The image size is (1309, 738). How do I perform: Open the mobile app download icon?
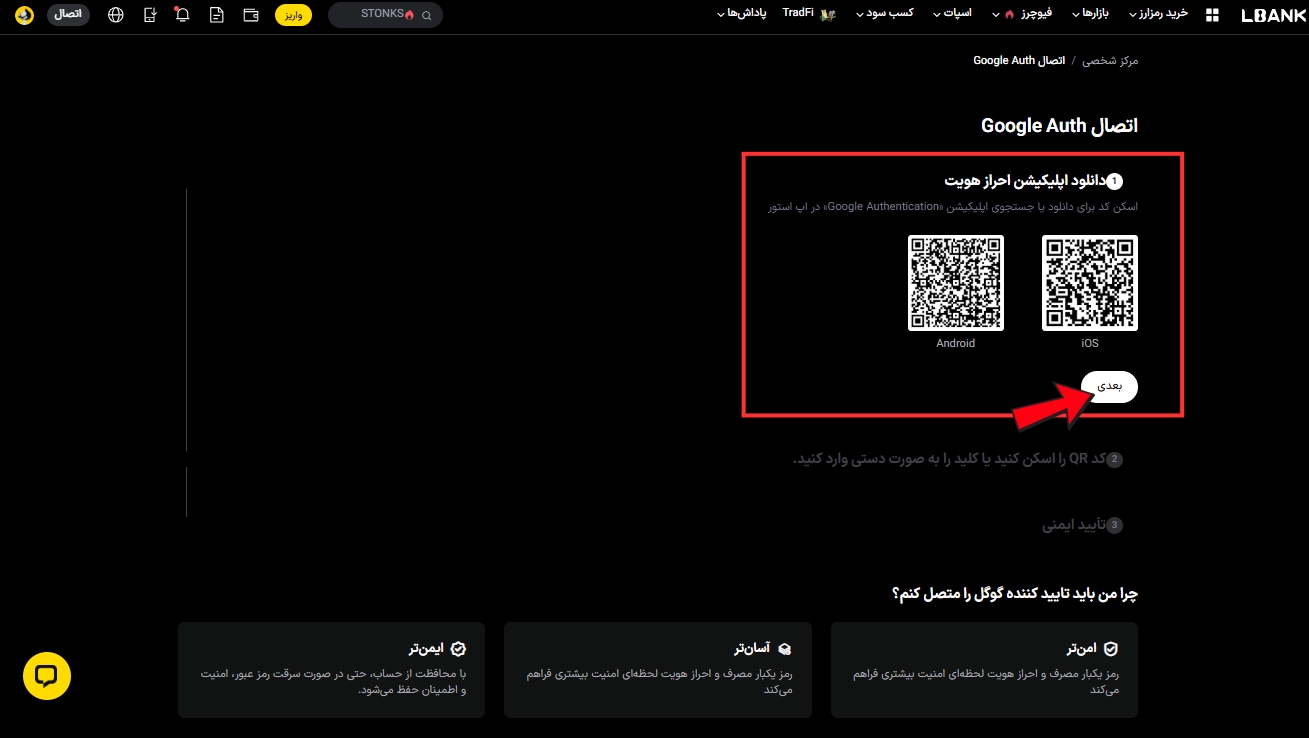(x=149, y=15)
